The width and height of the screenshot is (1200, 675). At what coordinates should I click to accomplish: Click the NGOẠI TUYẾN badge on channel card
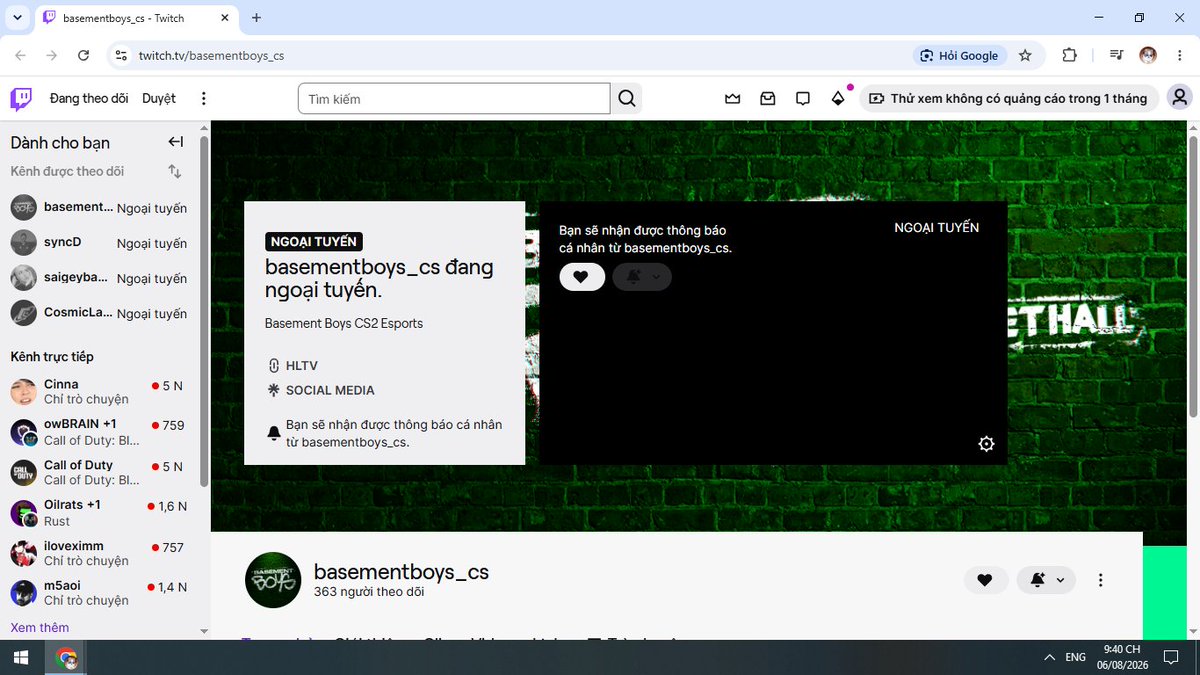(x=314, y=241)
